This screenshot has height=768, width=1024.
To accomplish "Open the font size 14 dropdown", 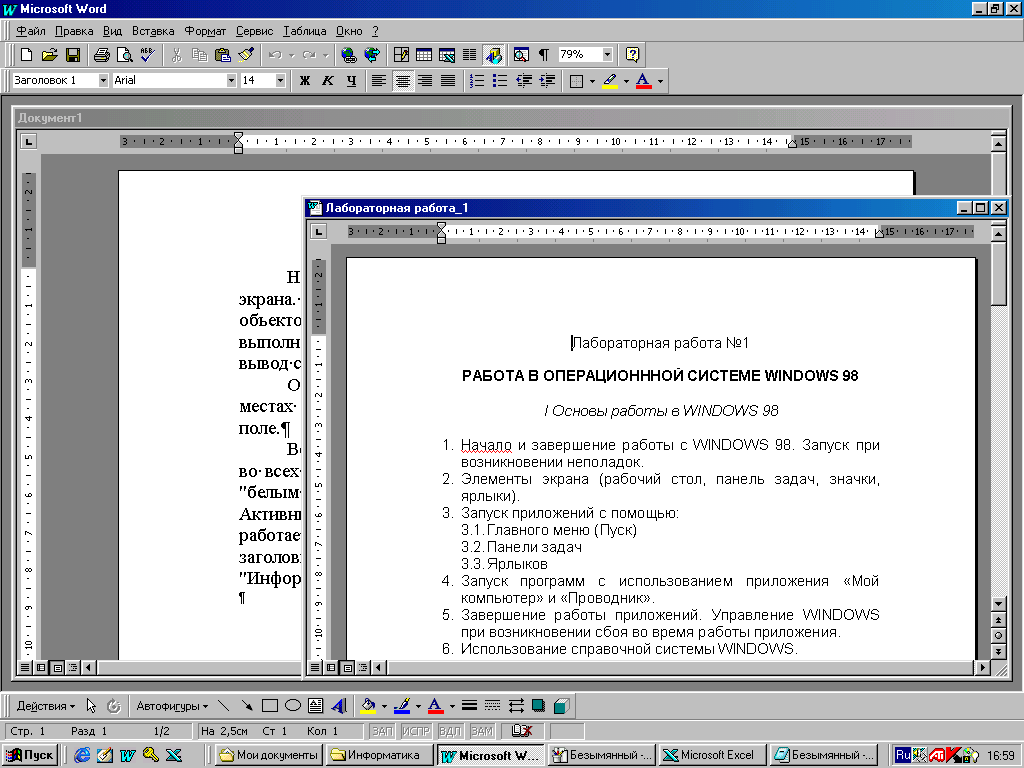I will point(280,80).
